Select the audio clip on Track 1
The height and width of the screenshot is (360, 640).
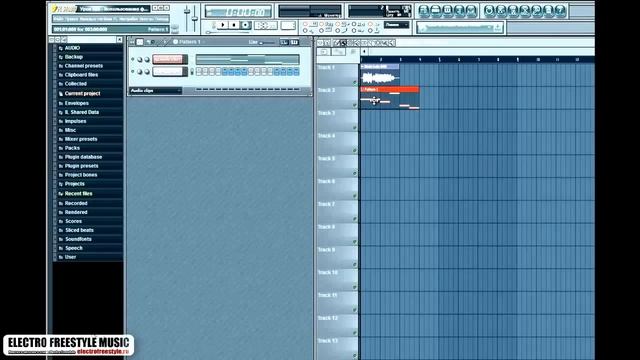(x=380, y=74)
